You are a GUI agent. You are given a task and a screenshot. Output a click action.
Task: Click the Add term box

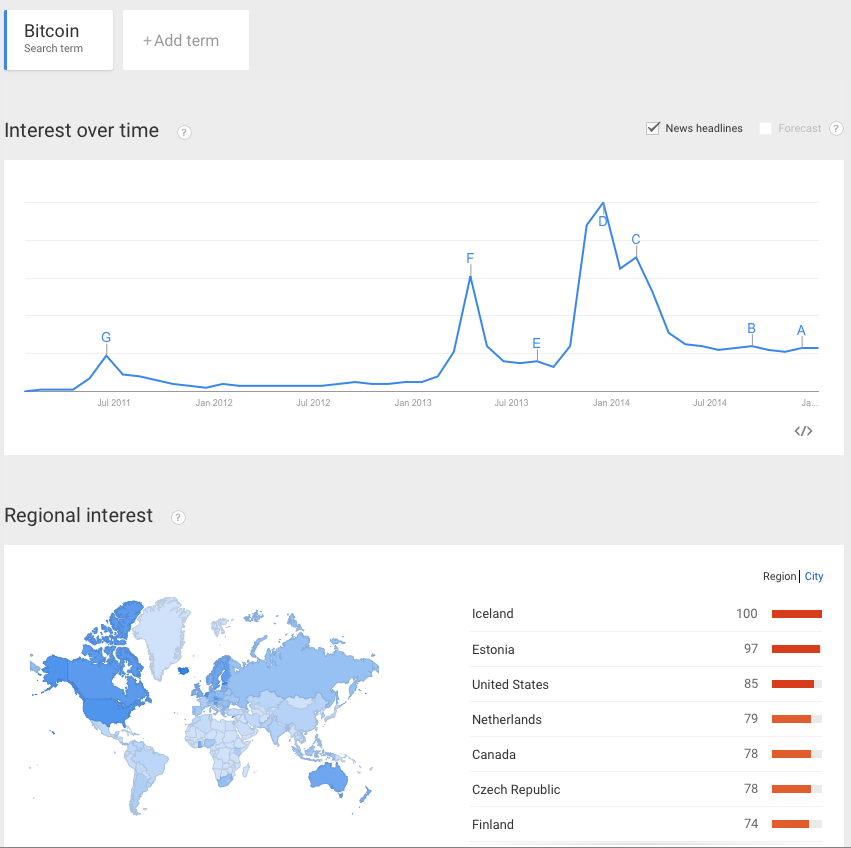(185, 41)
